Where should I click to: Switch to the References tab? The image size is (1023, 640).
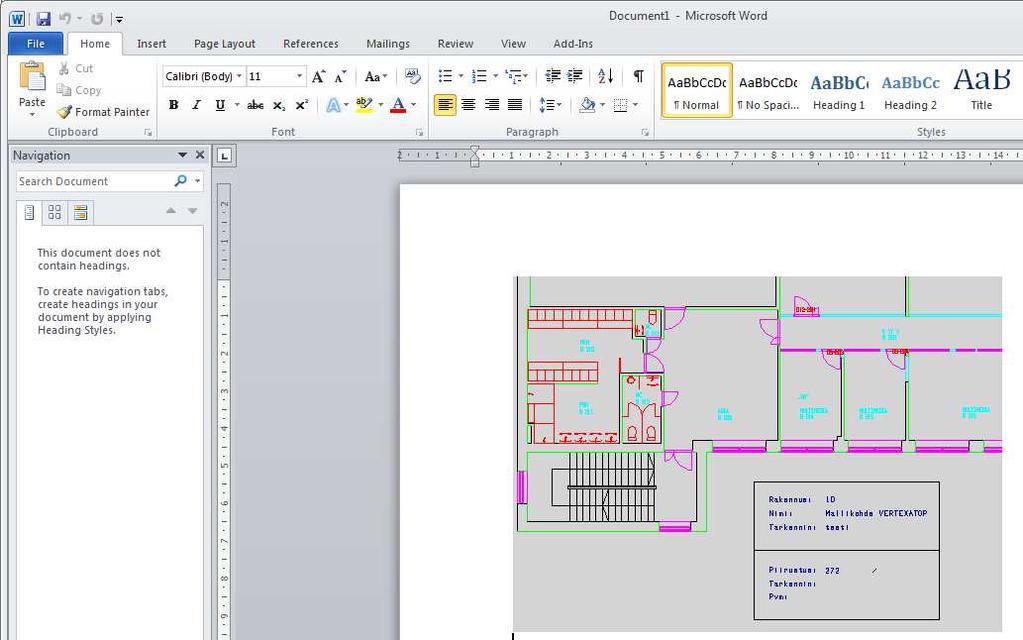[311, 44]
